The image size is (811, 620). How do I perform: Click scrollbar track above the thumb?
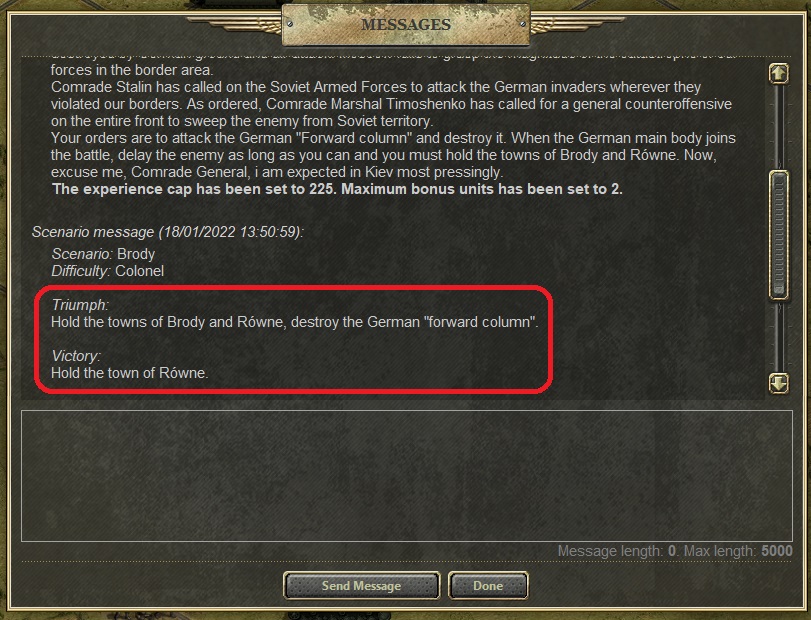pos(779,127)
